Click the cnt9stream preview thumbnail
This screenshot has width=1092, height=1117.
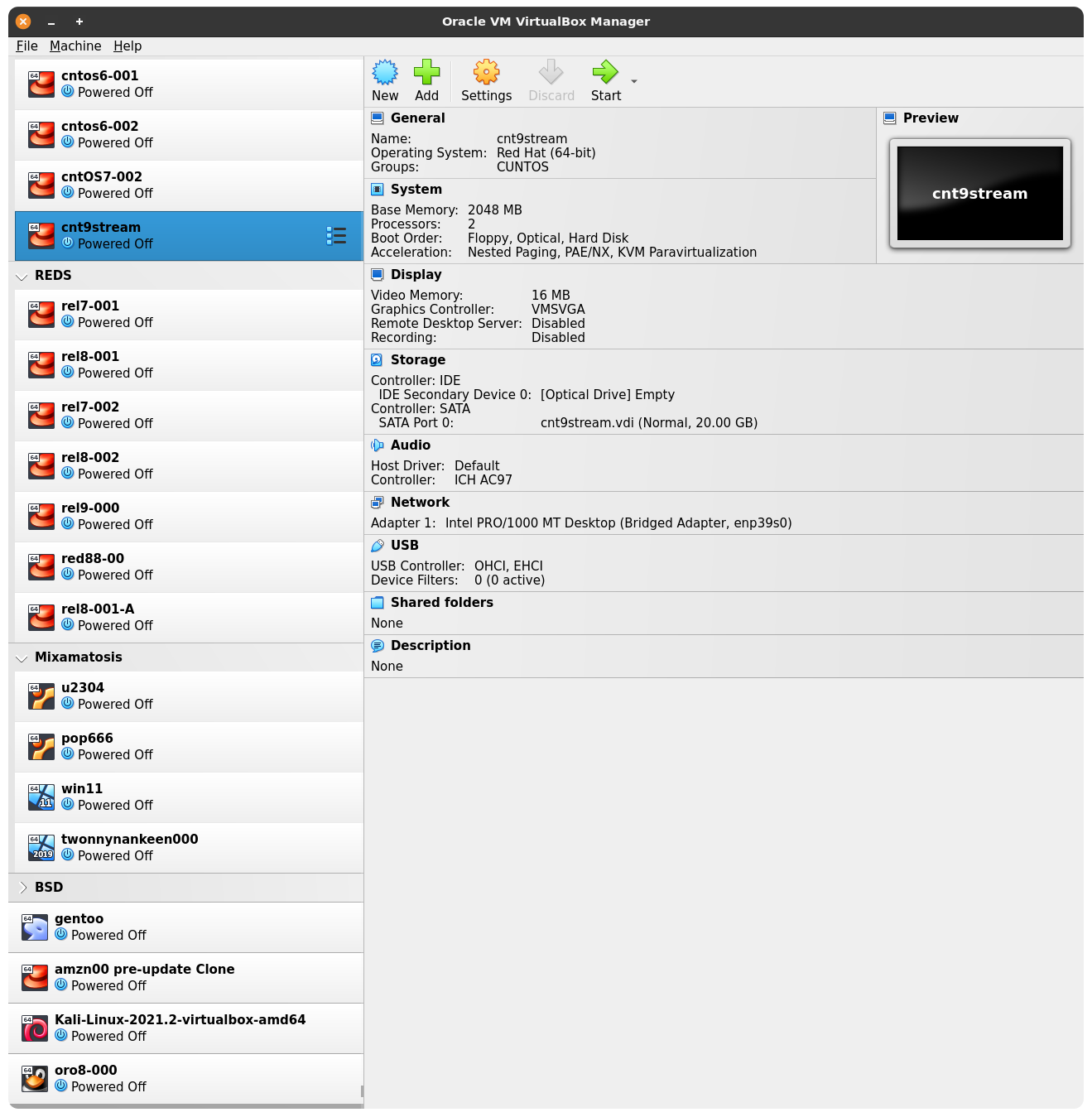click(x=980, y=194)
